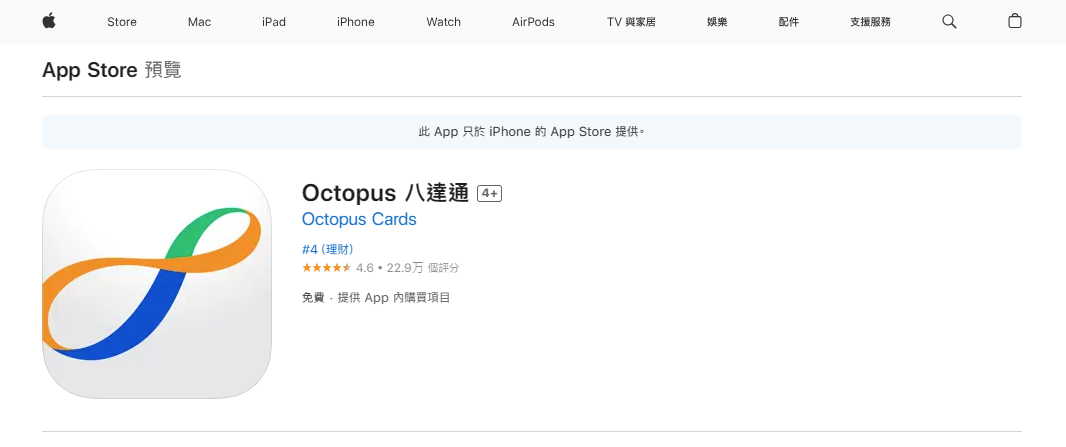
Task: Click the #4 (理財) ranking link
Action: pyautogui.click(x=327, y=249)
